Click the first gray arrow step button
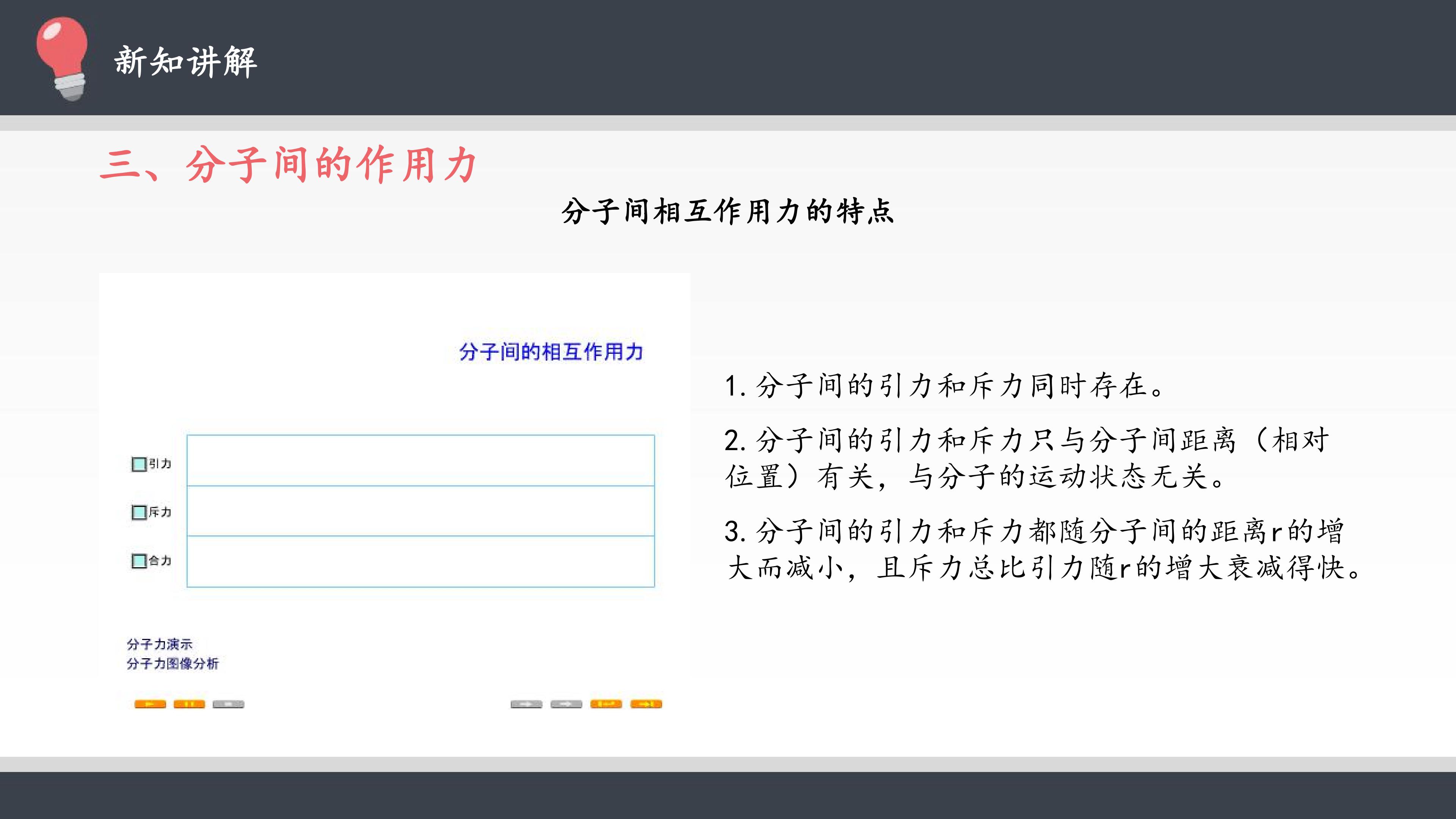Screen dimensions: 1456x819 (526, 704)
